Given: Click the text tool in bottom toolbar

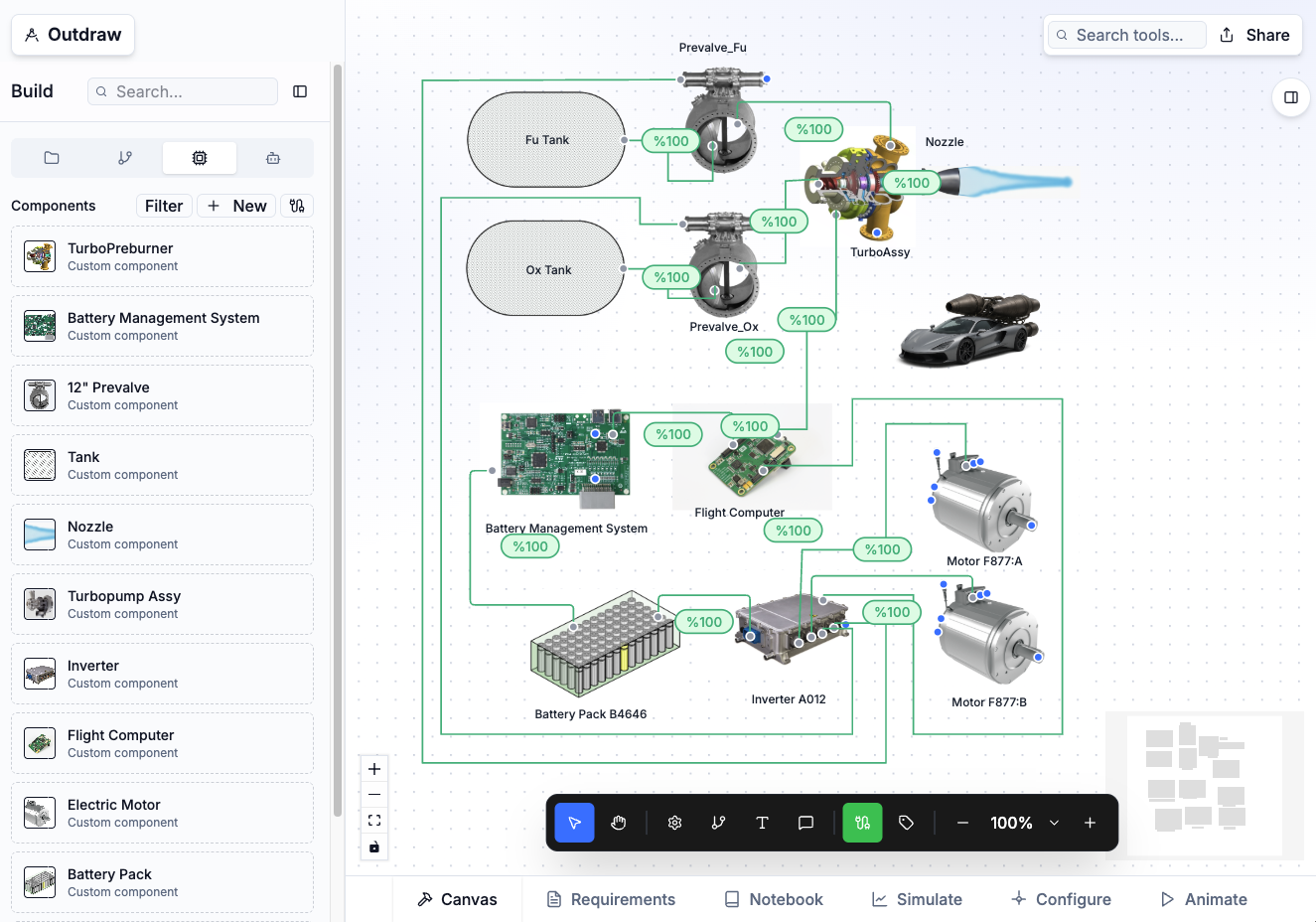Looking at the screenshot, I should 762,823.
